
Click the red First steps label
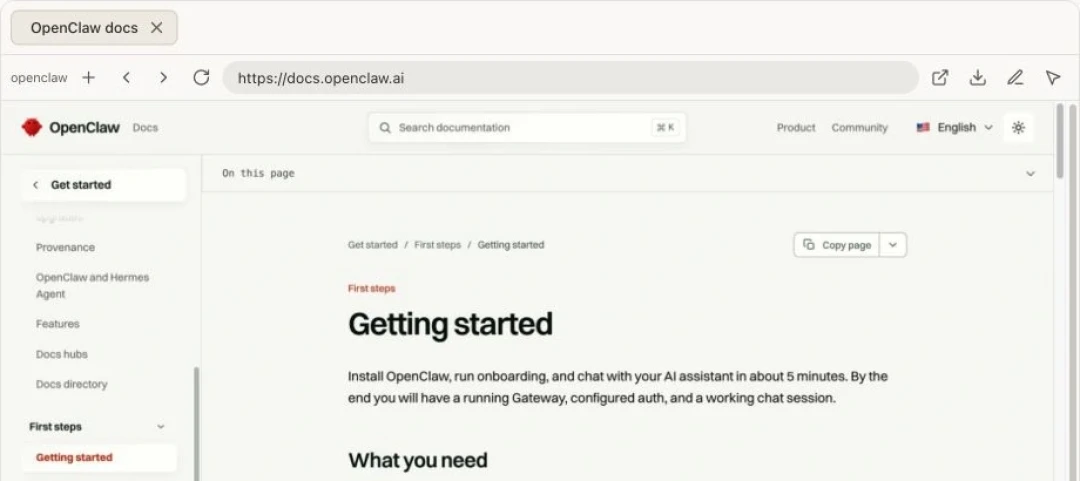pos(372,289)
